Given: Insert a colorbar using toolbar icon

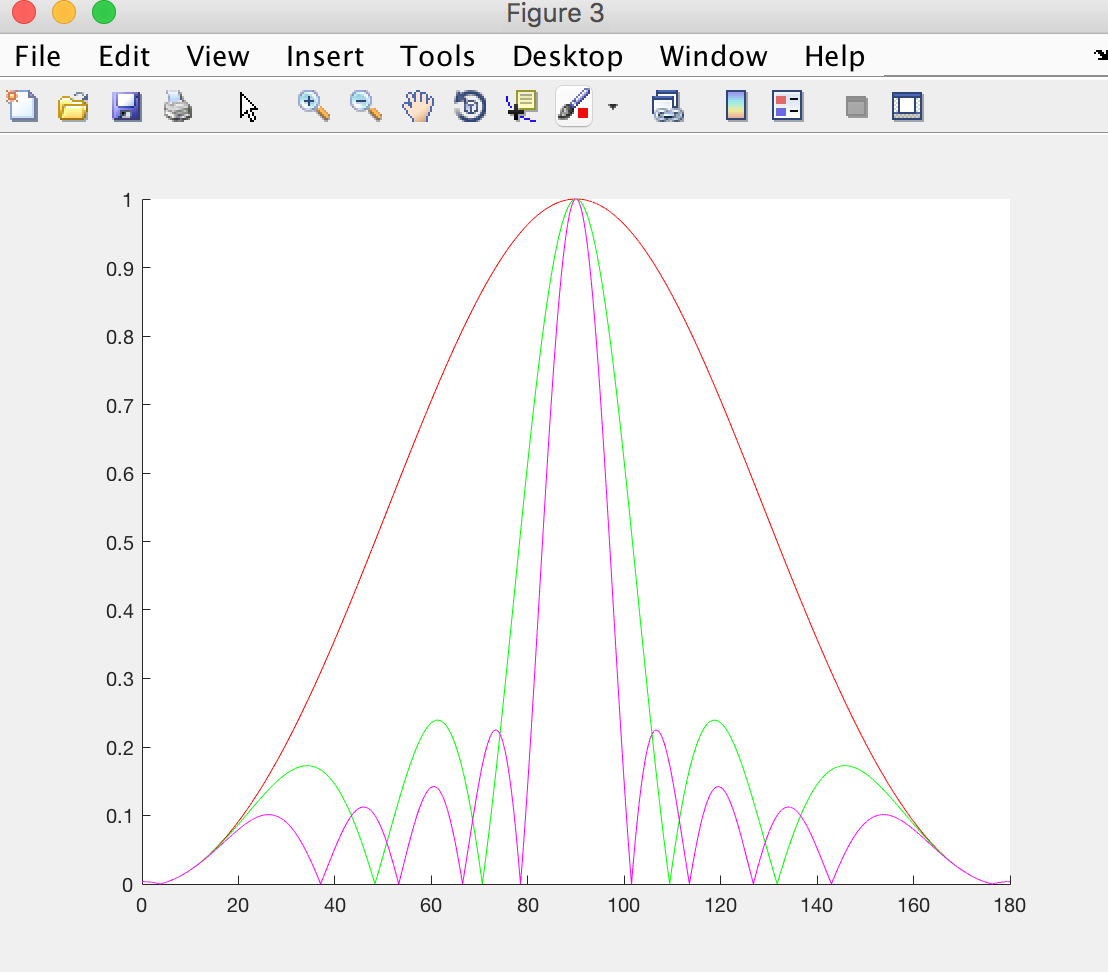Looking at the screenshot, I should [736, 105].
